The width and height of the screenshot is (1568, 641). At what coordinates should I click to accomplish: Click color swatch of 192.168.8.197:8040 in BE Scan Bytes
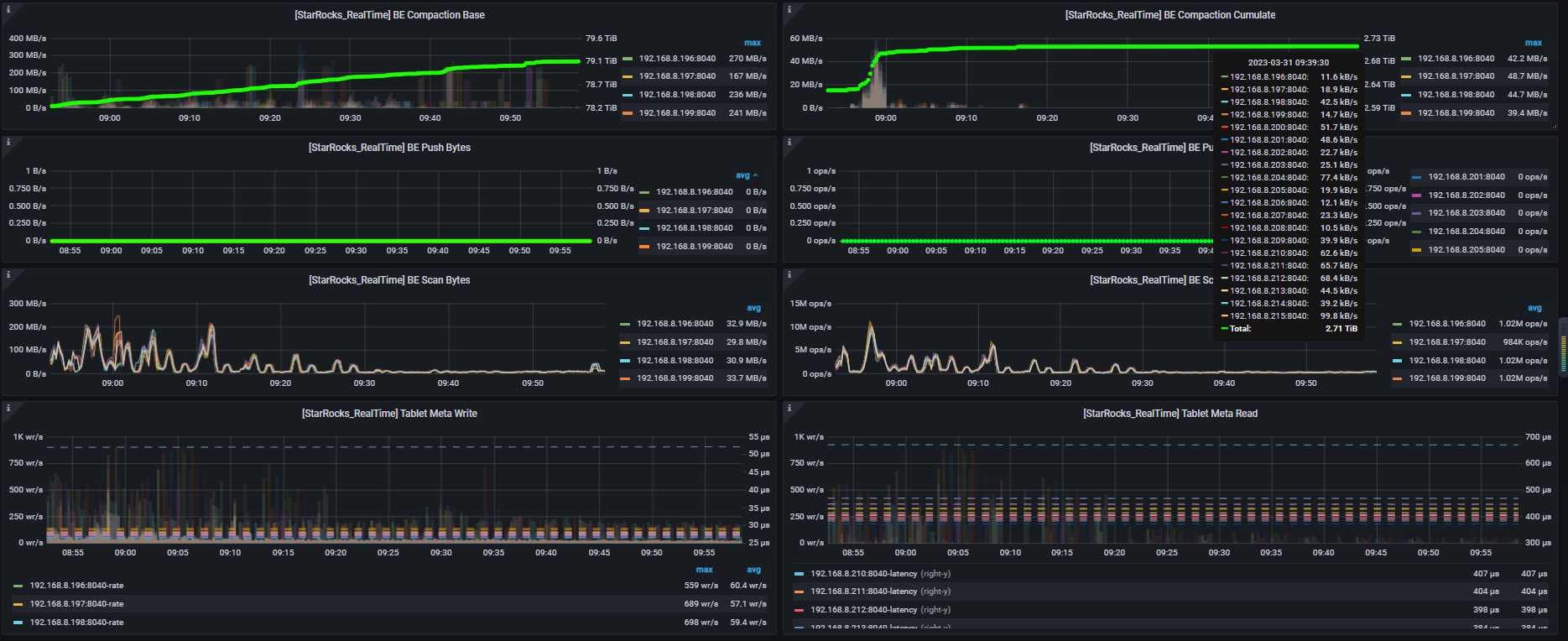(x=625, y=342)
